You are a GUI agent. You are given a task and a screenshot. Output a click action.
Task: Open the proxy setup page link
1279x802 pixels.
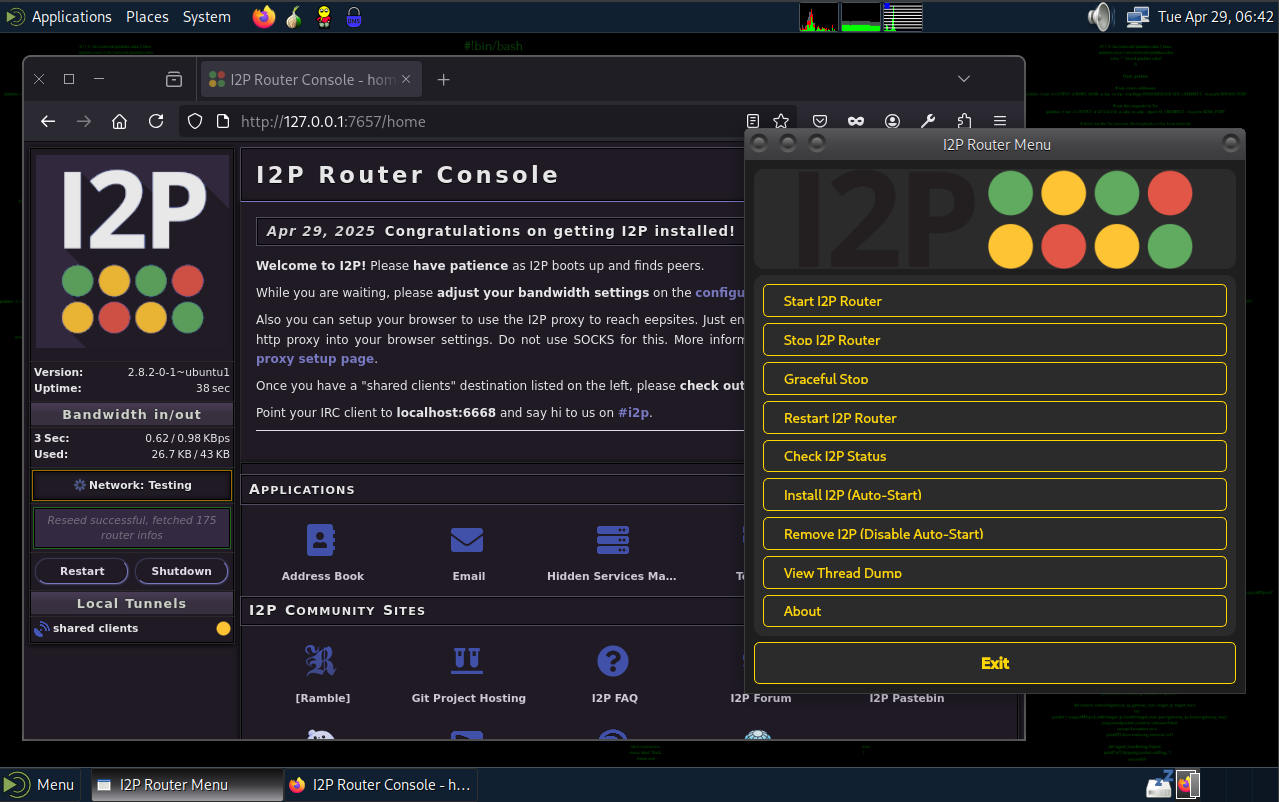(x=315, y=358)
